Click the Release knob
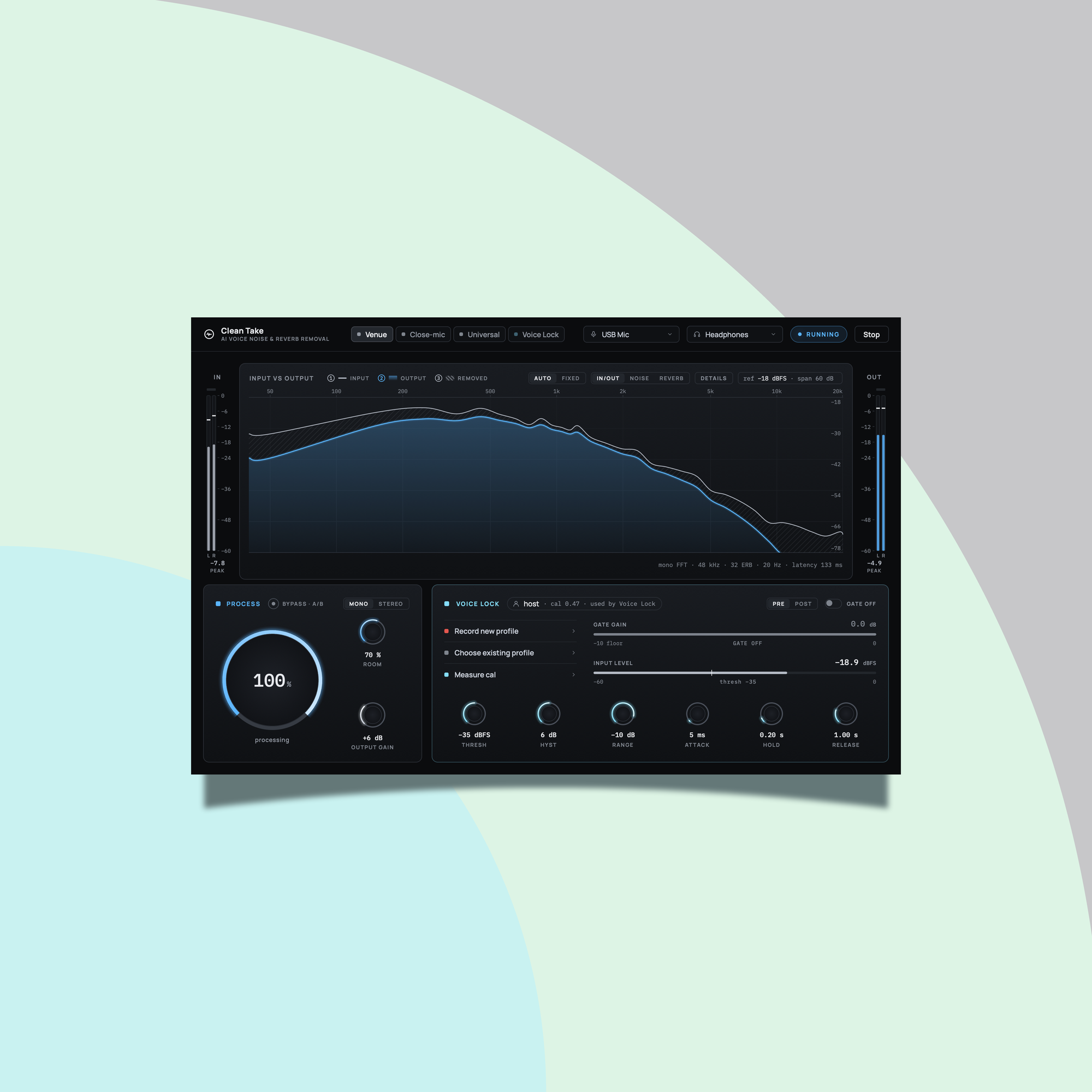This screenshot has width=1092, height=1092. coord(846,713)
